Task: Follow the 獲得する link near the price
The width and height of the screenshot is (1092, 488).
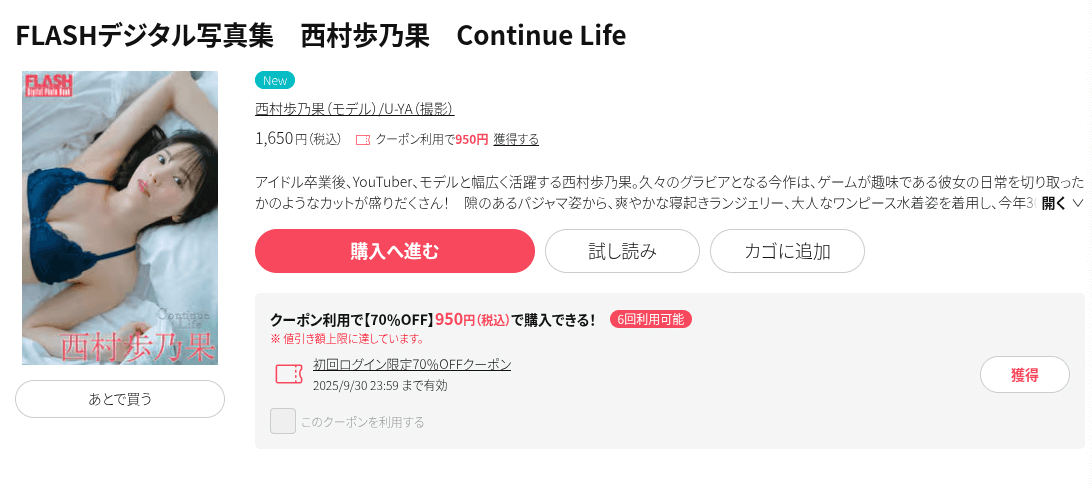Action: (x=516, y=139)
